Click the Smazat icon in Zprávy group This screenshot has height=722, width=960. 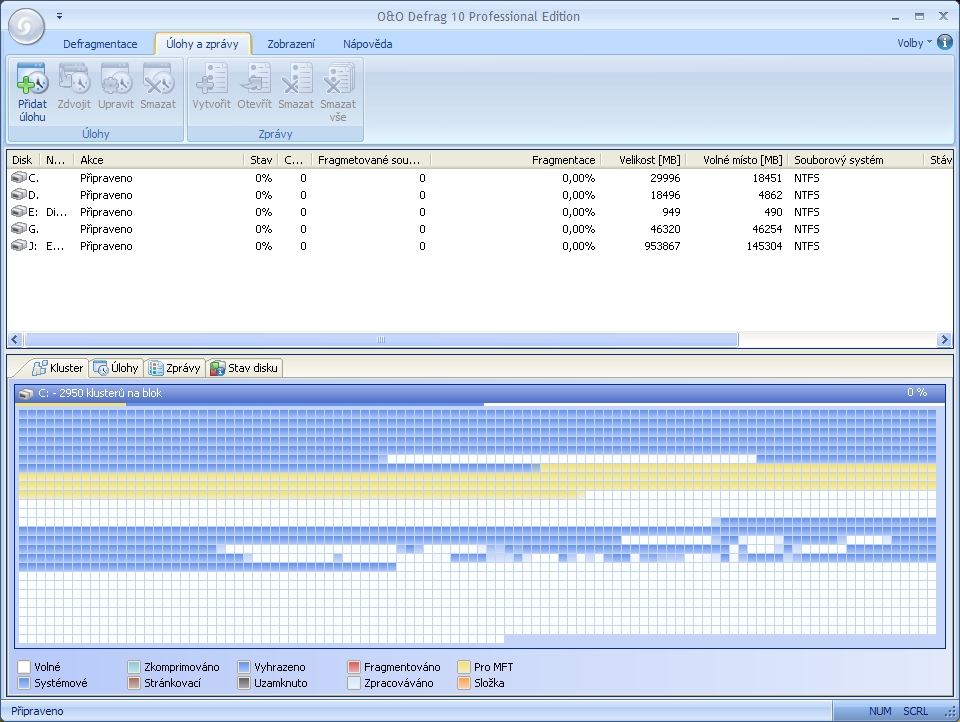coord(296,79)
